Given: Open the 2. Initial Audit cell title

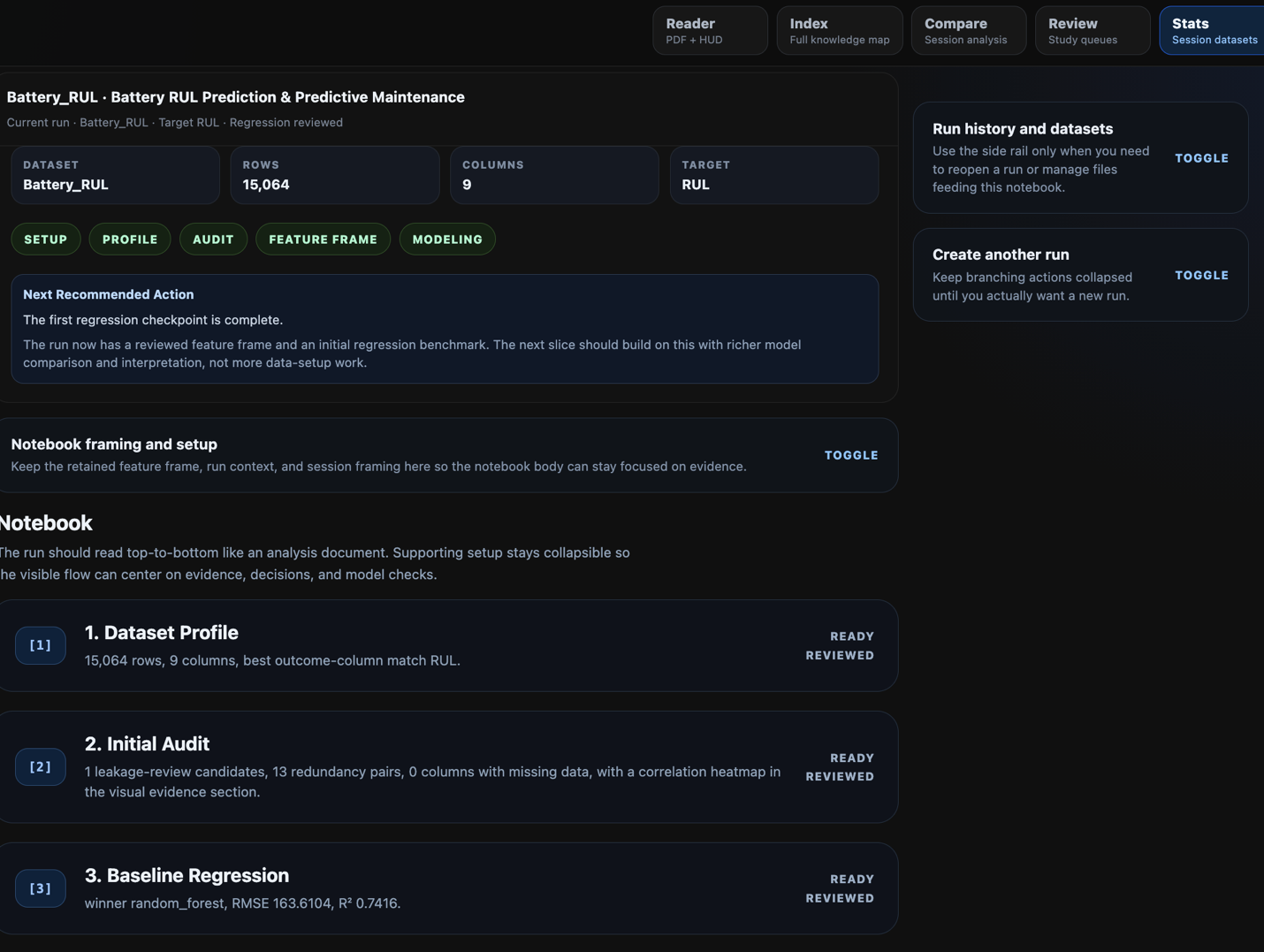Looking at the screenshot, I should (147, 744).
